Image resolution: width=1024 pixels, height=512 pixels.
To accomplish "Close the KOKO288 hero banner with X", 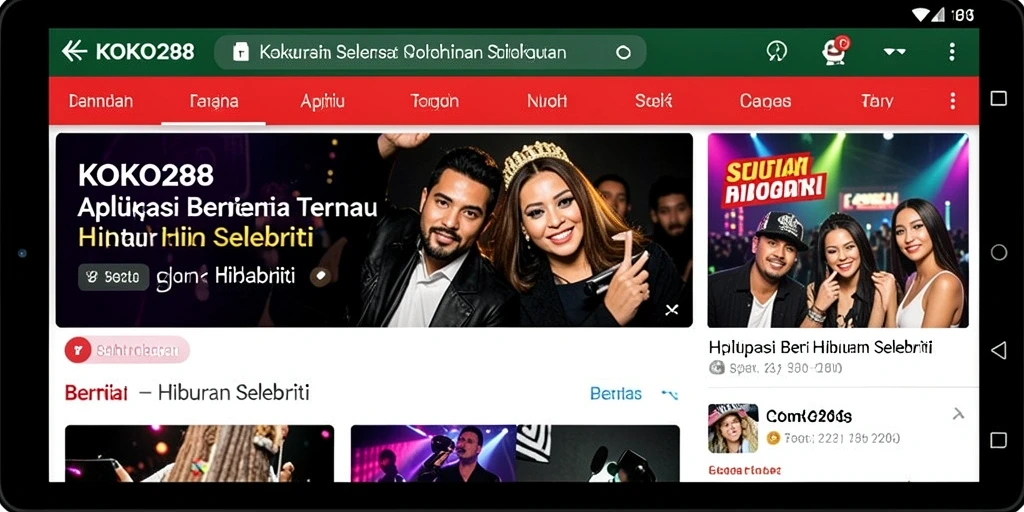I will click(671, 310).
